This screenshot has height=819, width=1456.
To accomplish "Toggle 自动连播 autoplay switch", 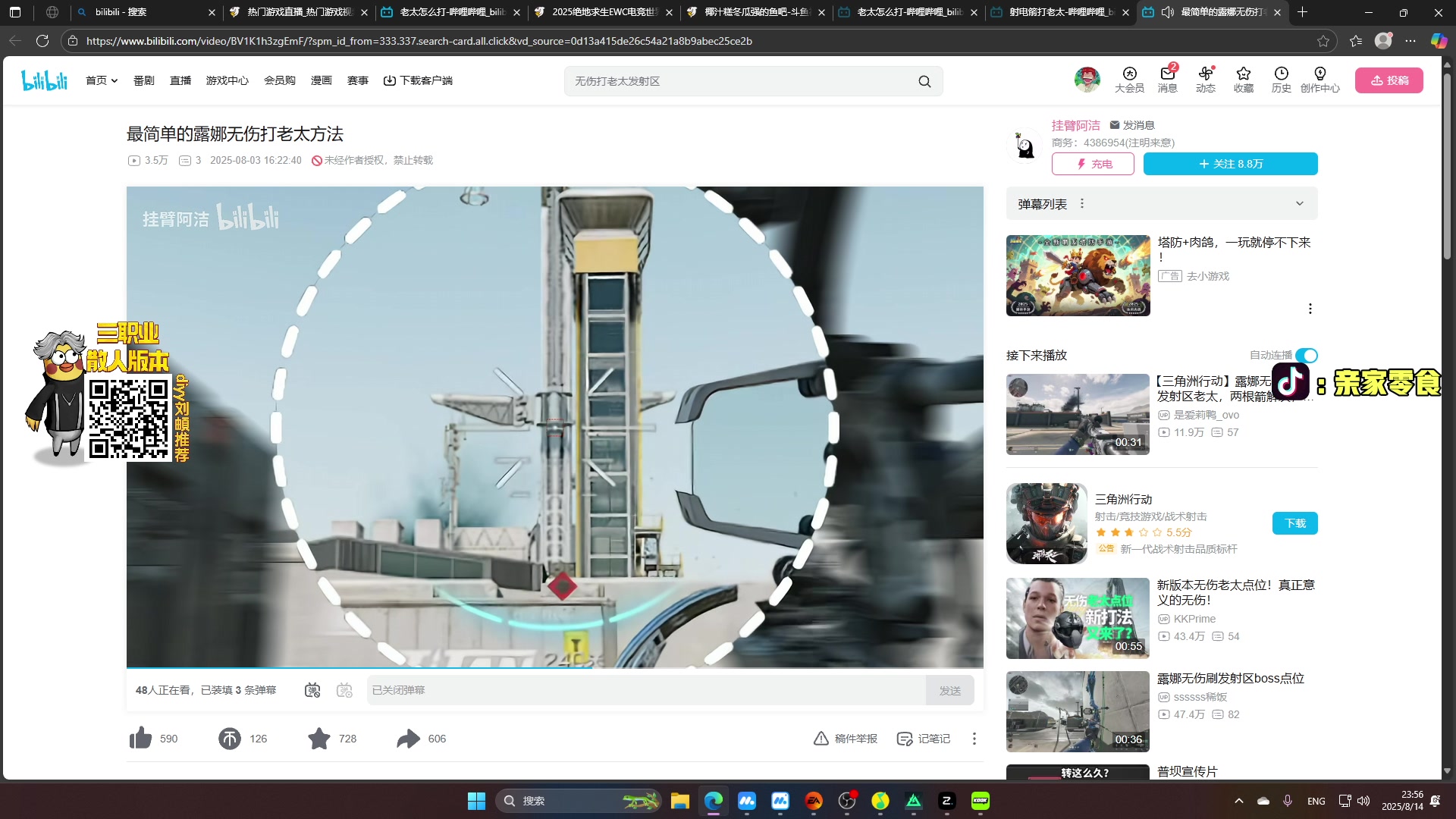I will tap(1306, 355).
